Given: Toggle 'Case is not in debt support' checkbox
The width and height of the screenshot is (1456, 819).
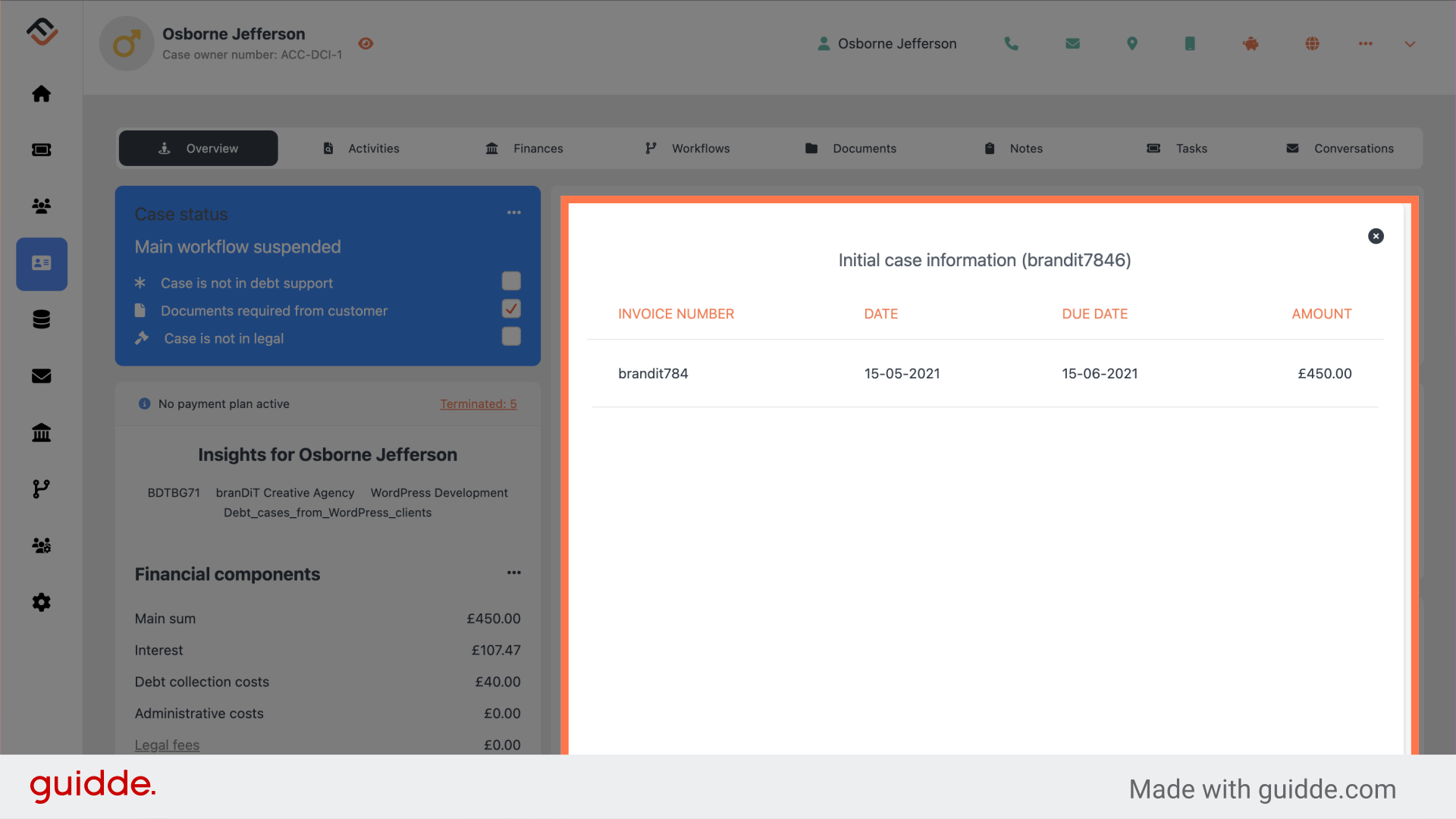Looking at the screenshot, I should tap(511, 281).
